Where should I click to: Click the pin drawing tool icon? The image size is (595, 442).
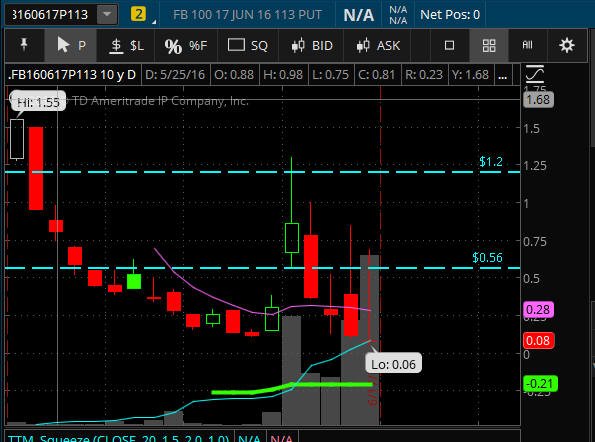(x=24, y=46)
